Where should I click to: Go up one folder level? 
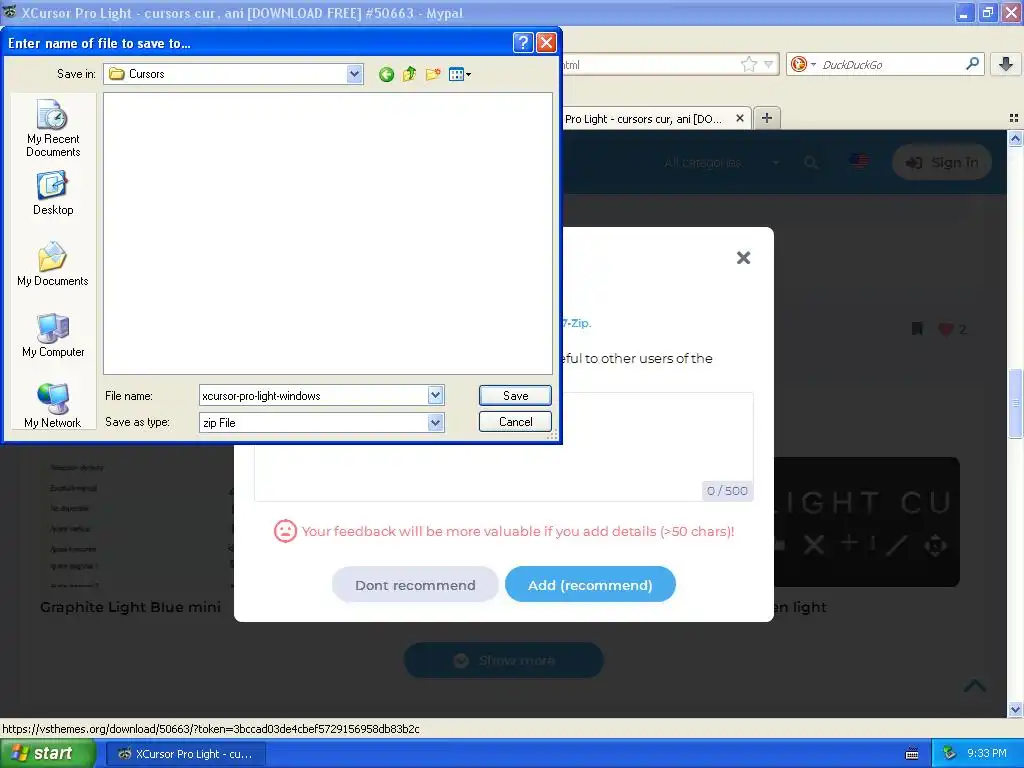coord(409,74)
